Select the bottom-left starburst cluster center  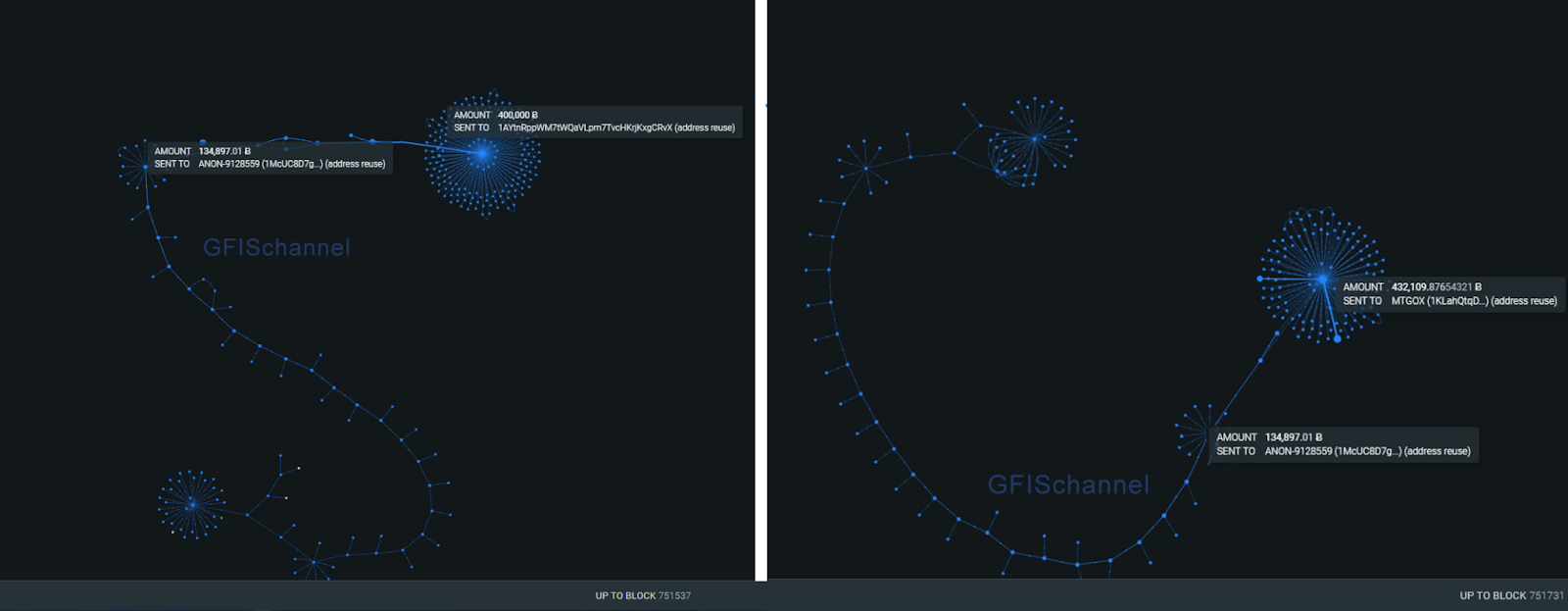click(192, 504)
